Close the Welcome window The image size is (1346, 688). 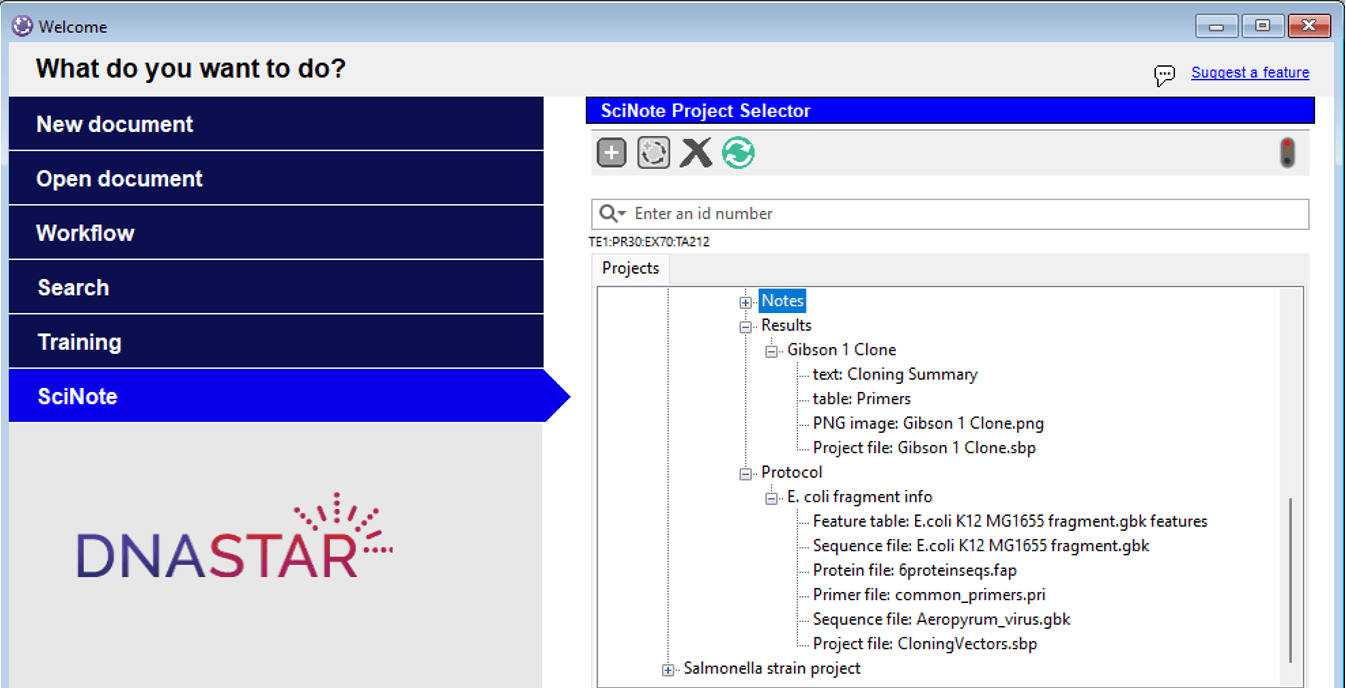tap(1309, 26)
